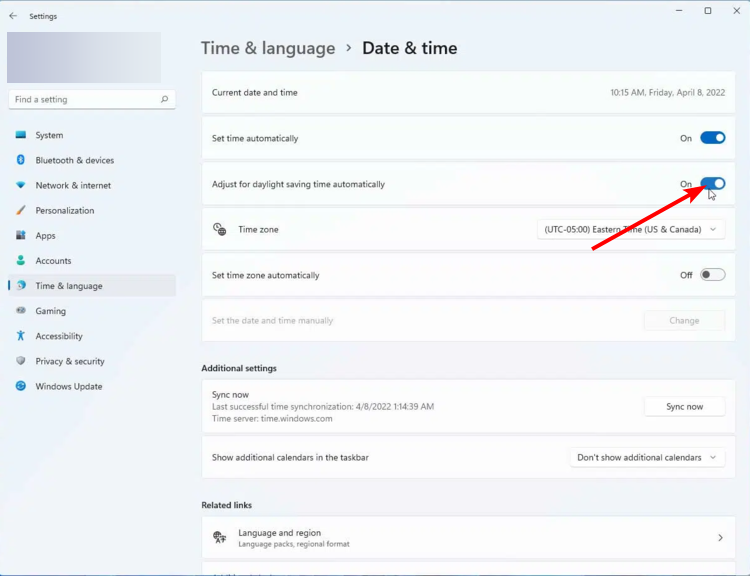Image resolution: width=750 pixels, height=576 pixels.
Task: Open the additional calendars dropdown
Action: pyautogui.click(x=647, y=457)
